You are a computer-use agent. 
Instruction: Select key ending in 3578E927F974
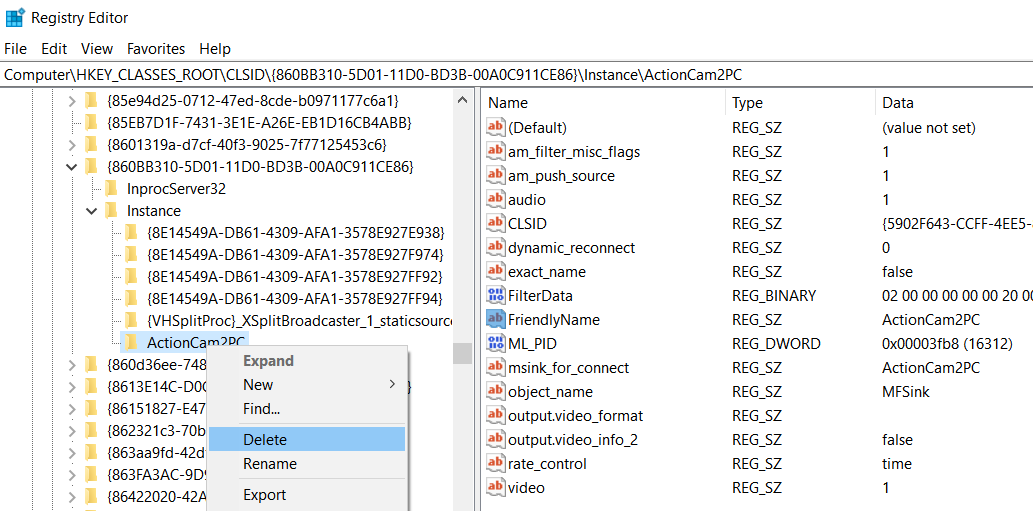click(295, 254)
